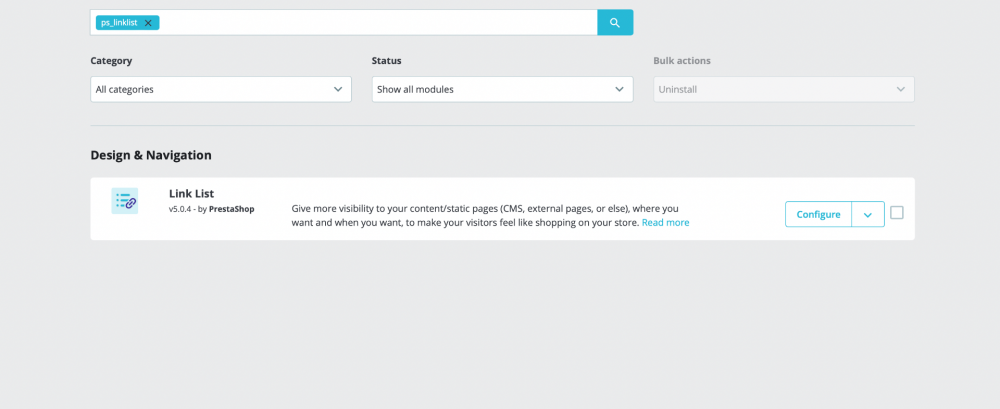The width and height of the screenshot is (1000, 409).
Task: Open the Category dropdown
Action: tap(220, 89)
